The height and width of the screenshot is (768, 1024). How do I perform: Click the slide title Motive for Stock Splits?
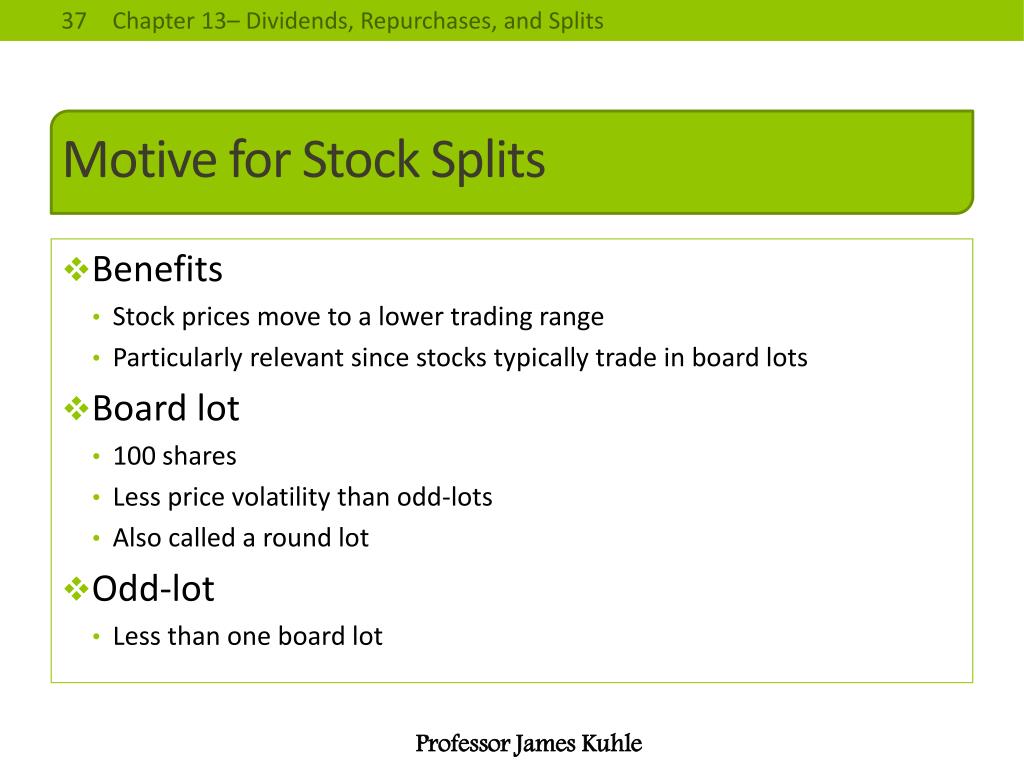304,160
